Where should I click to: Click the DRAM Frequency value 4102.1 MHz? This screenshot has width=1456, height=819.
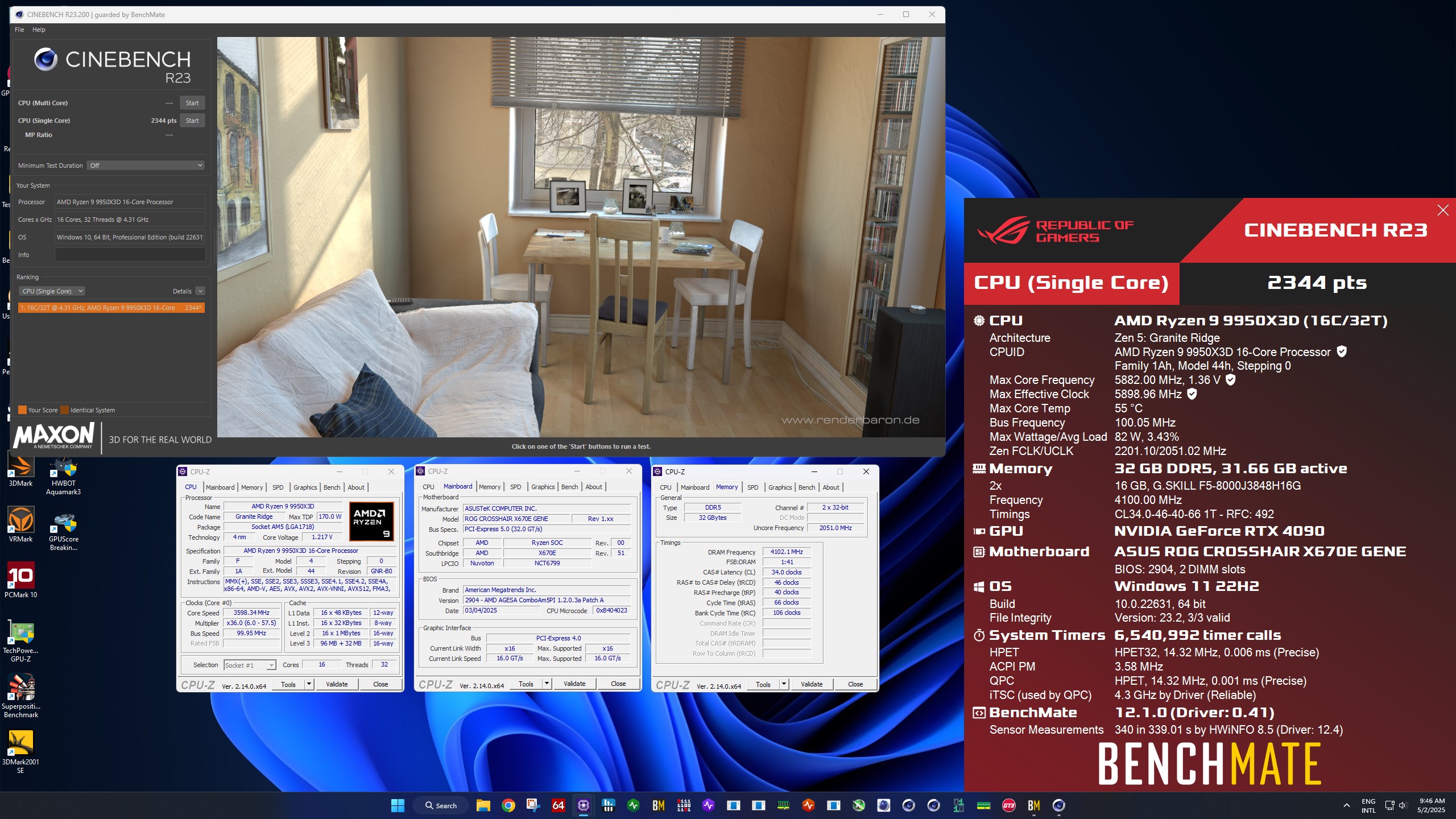pyautogui.click(x=787, y=552)
